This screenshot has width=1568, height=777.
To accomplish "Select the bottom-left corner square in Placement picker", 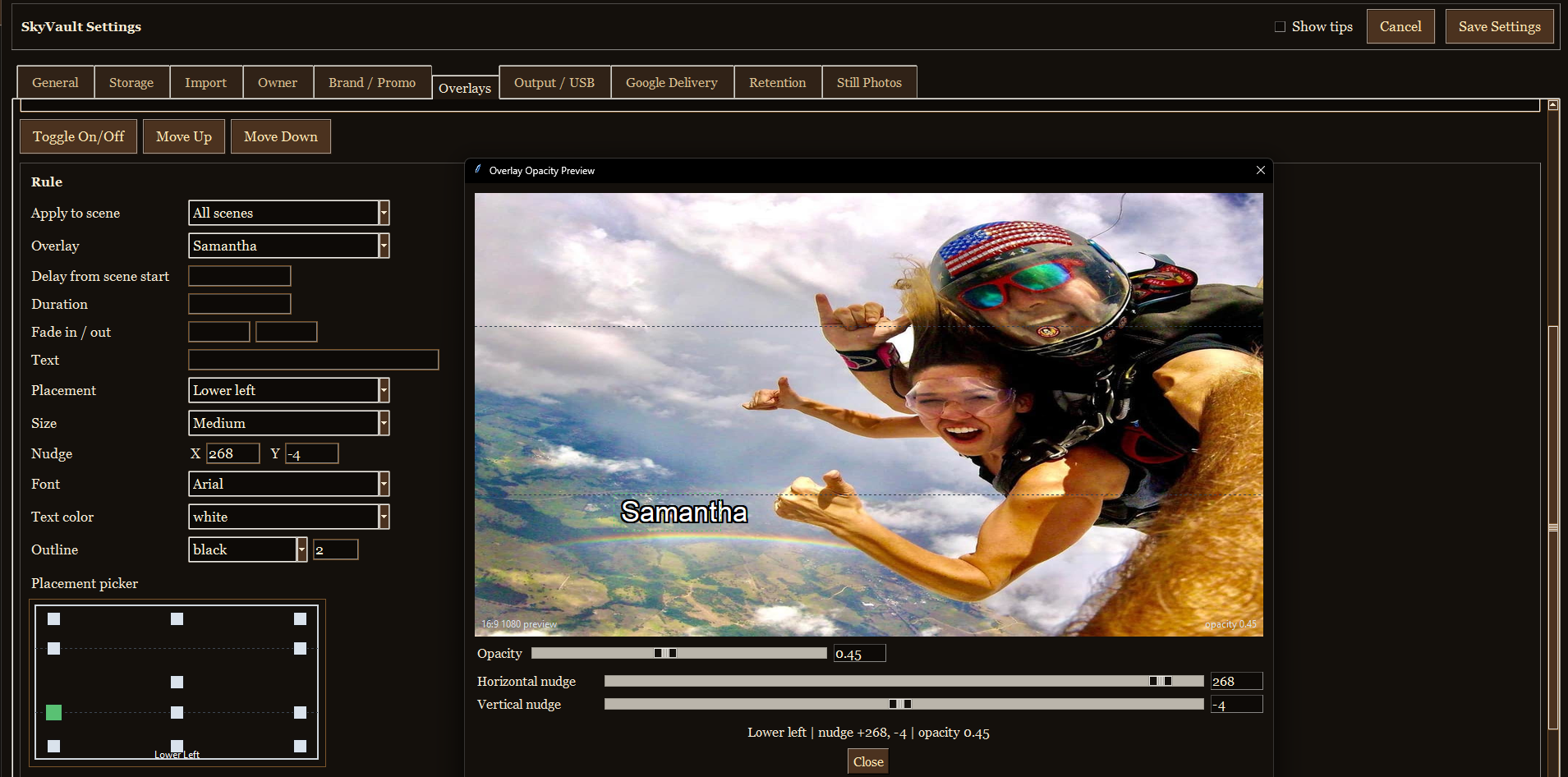I will click(53, 746).
